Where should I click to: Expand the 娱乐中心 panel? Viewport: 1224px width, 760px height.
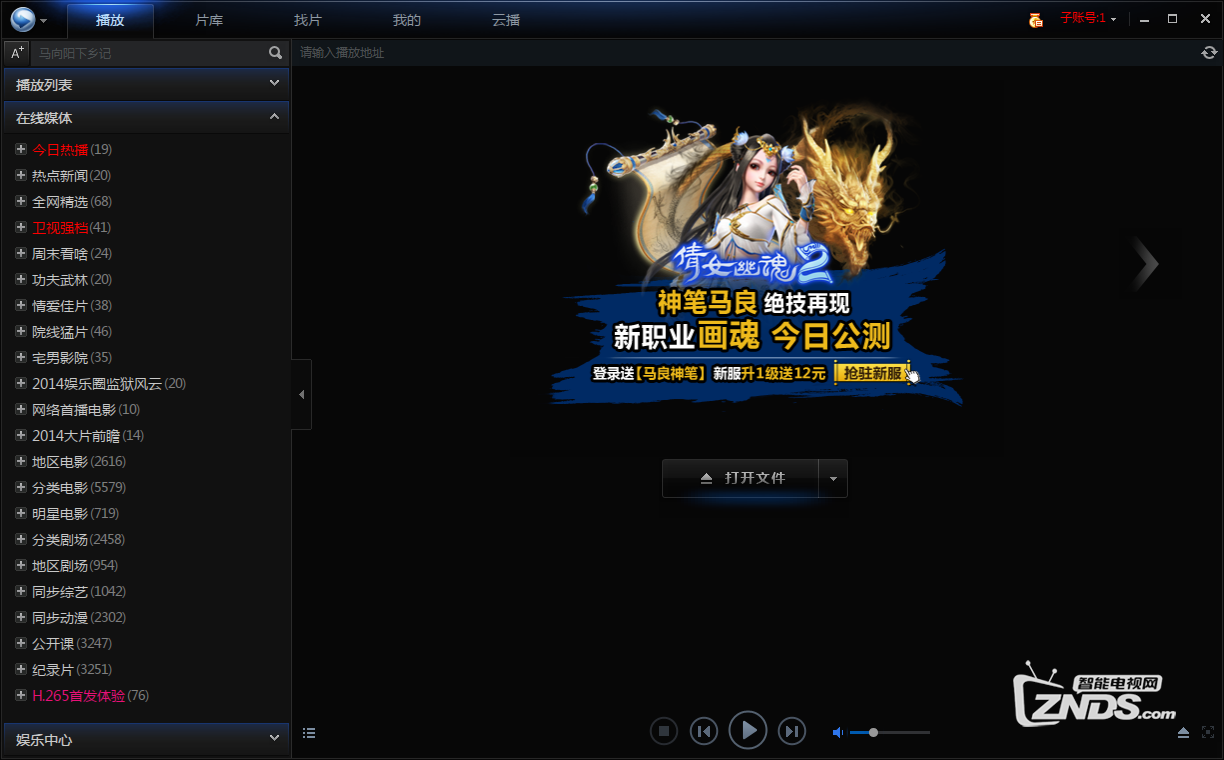tap(146, 739)
